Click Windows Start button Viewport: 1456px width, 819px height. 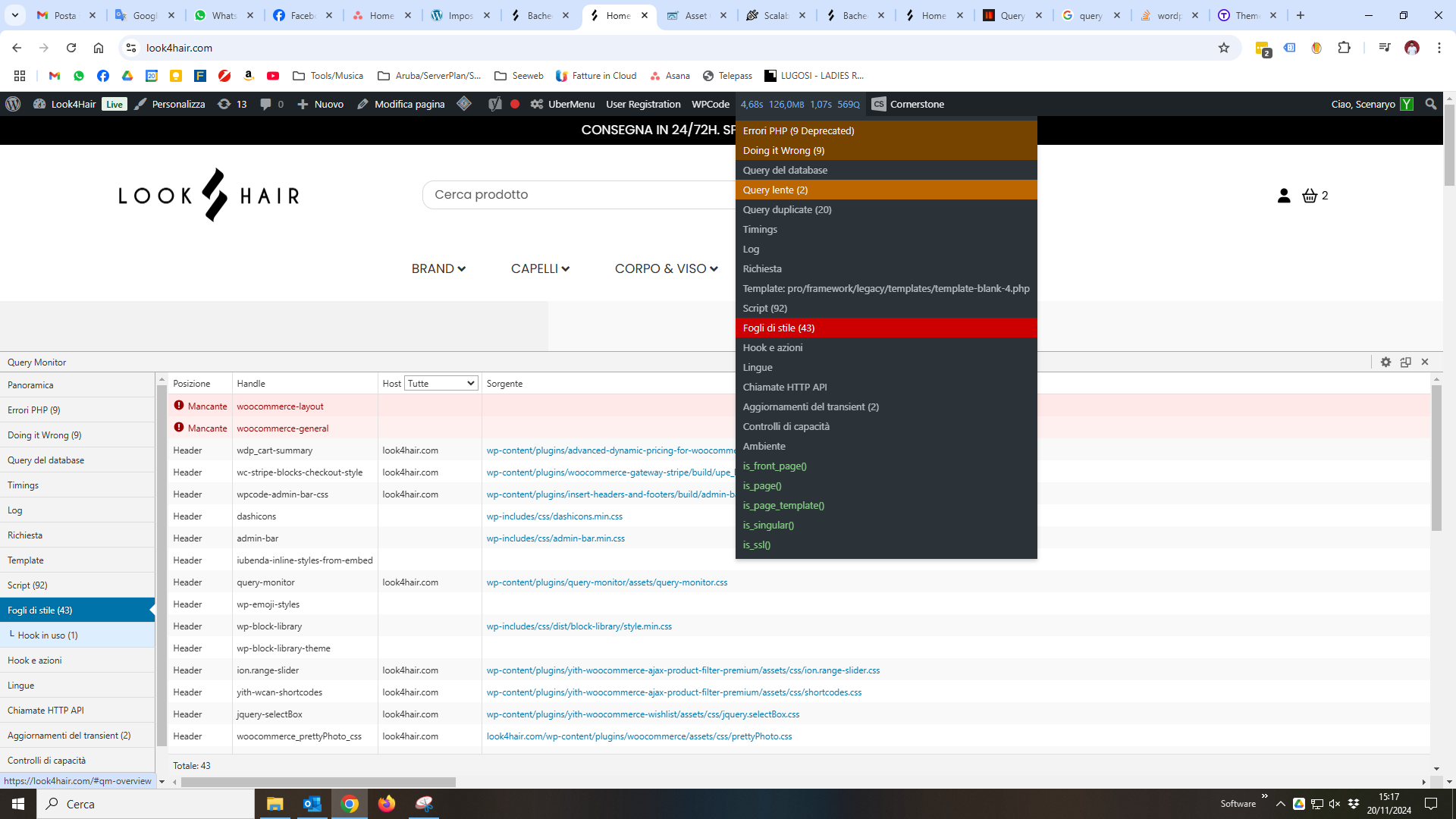(18, 804)
